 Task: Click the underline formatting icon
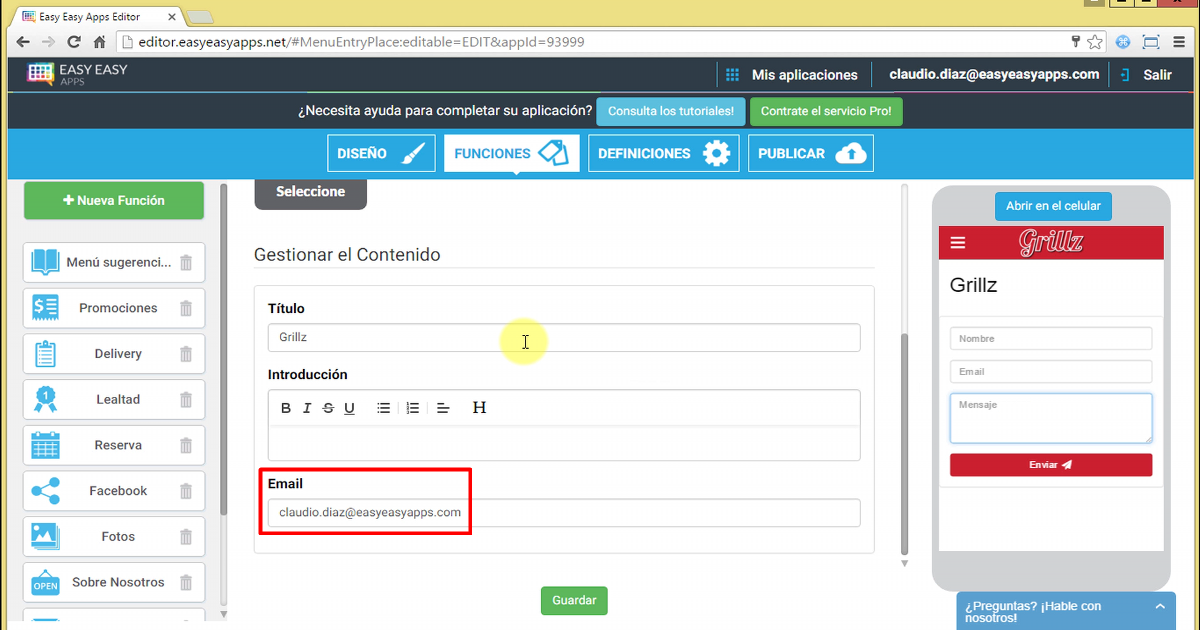tap(349, 408)
